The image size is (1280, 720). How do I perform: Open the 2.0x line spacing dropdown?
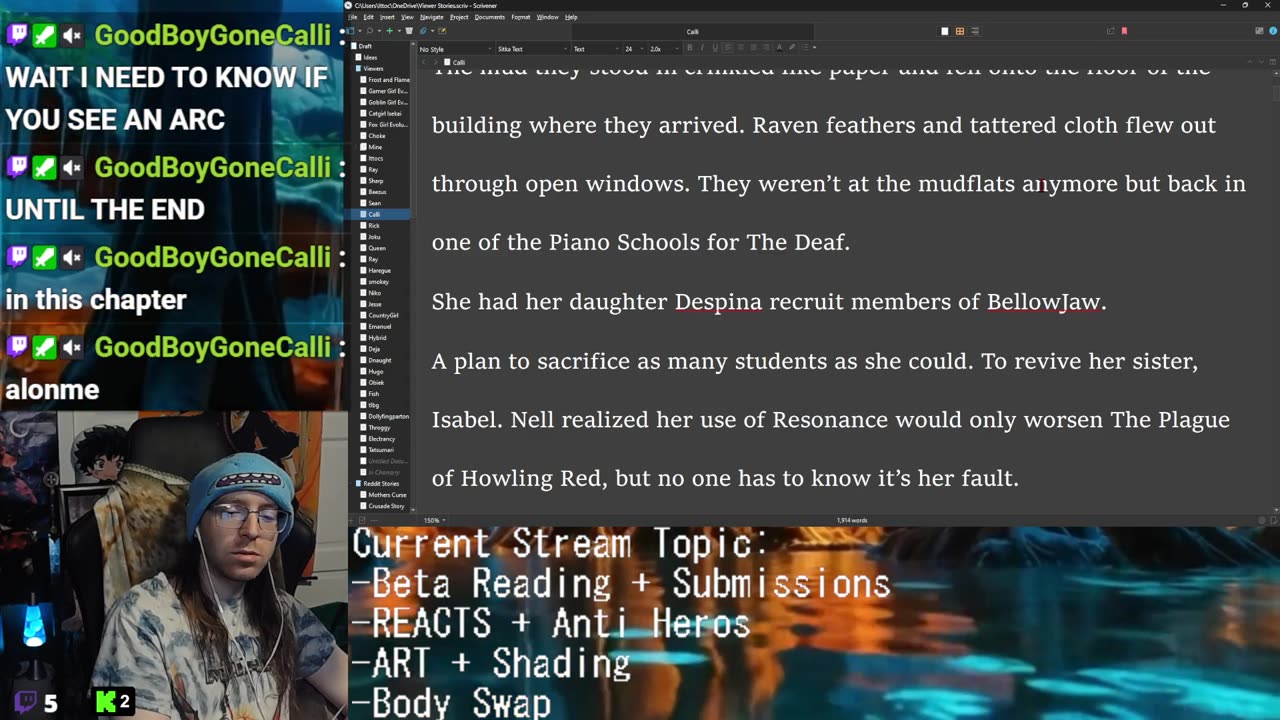(x=664, y=49)
